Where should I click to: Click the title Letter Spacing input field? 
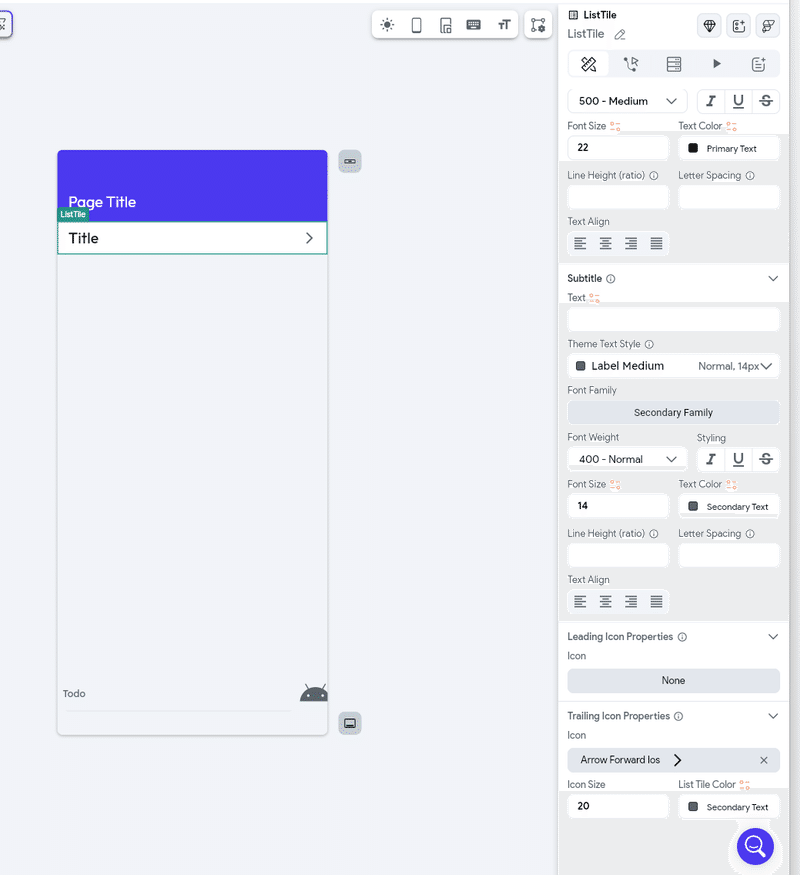(729, 197)
